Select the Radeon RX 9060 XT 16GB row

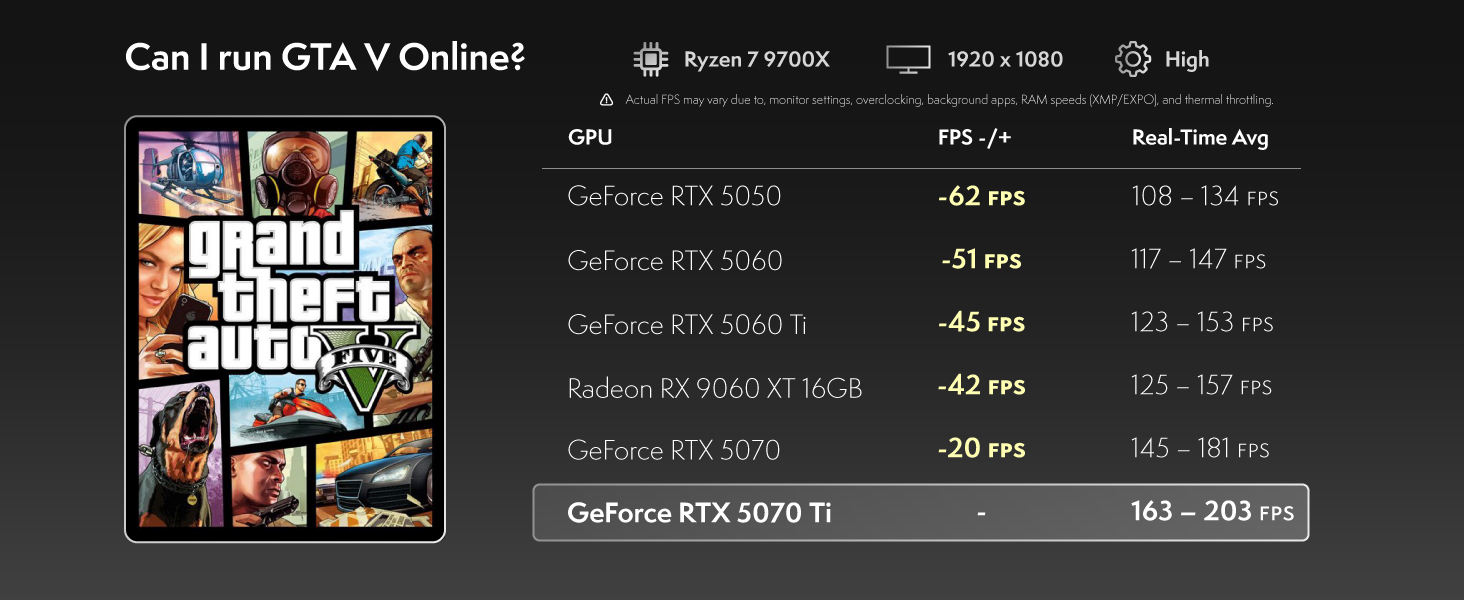click(921, 387)
